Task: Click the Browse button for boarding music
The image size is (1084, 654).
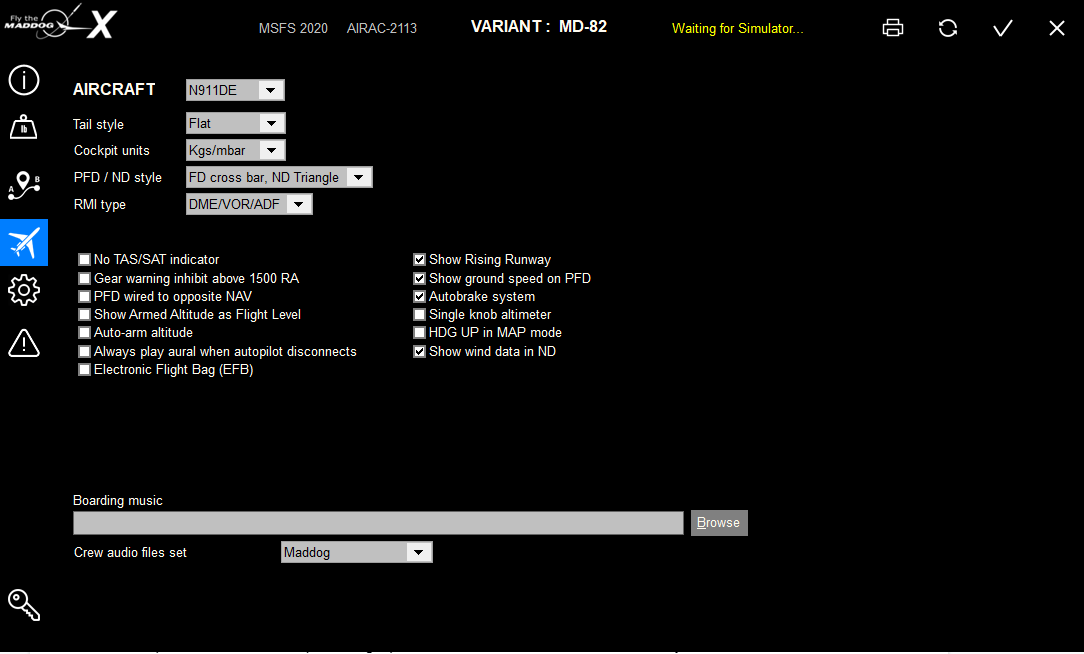Action: pos(719,523)
